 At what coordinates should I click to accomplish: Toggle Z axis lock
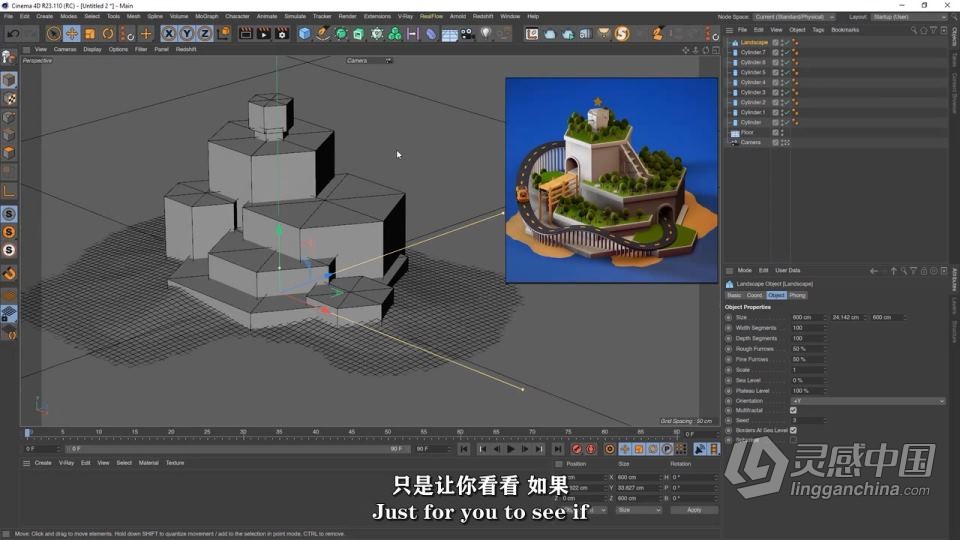coord(204,34)
